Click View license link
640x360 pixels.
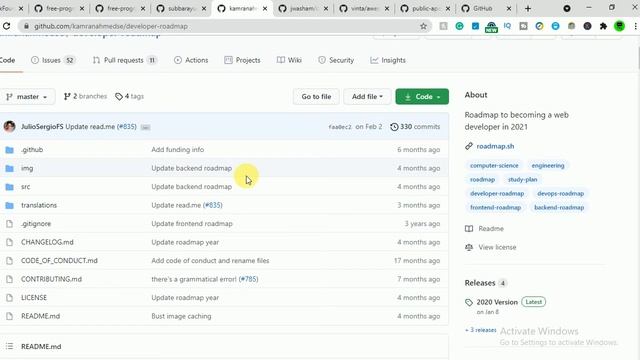pyautogui.click(x=497, y=247)
